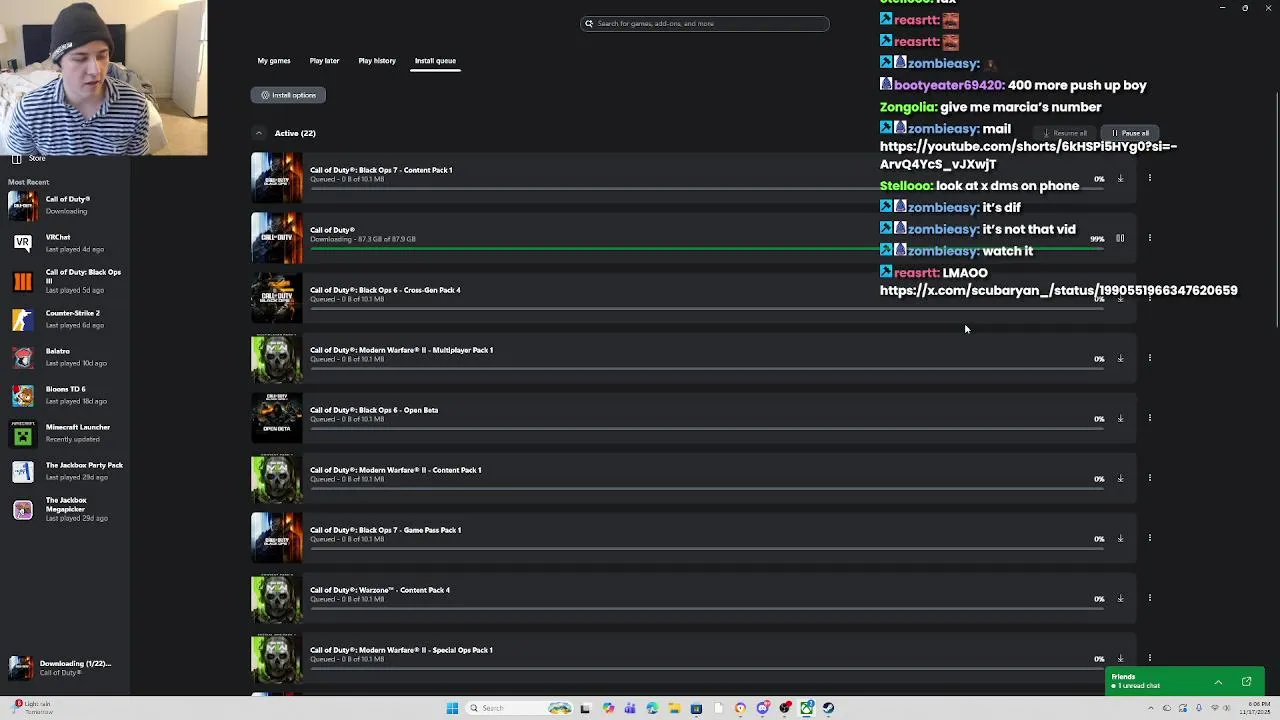Screen dimensions: 1280x720
Task: Start download of Black Ops 6 Open Beta
Action: click(x=1120, y=419)
